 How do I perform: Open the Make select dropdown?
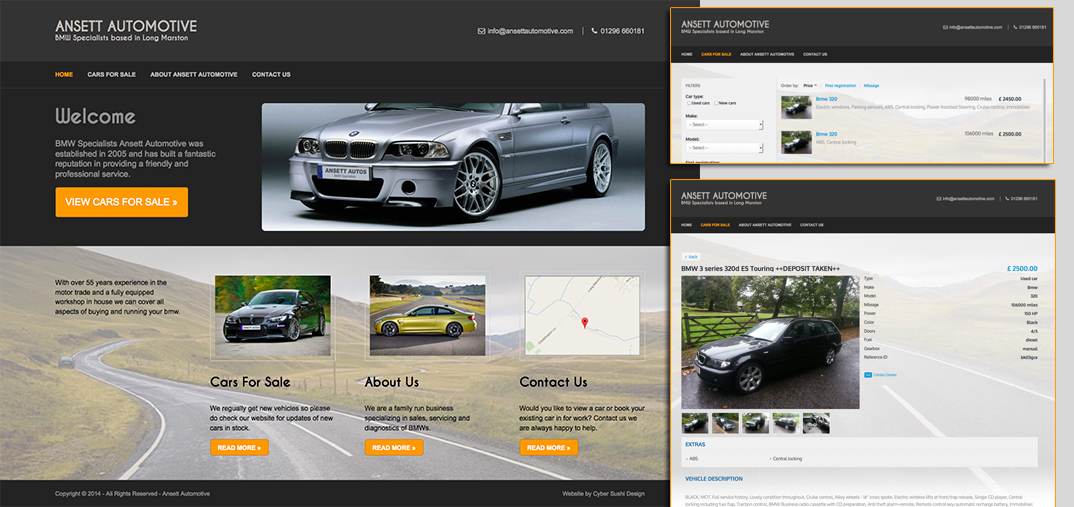(723, 124)
